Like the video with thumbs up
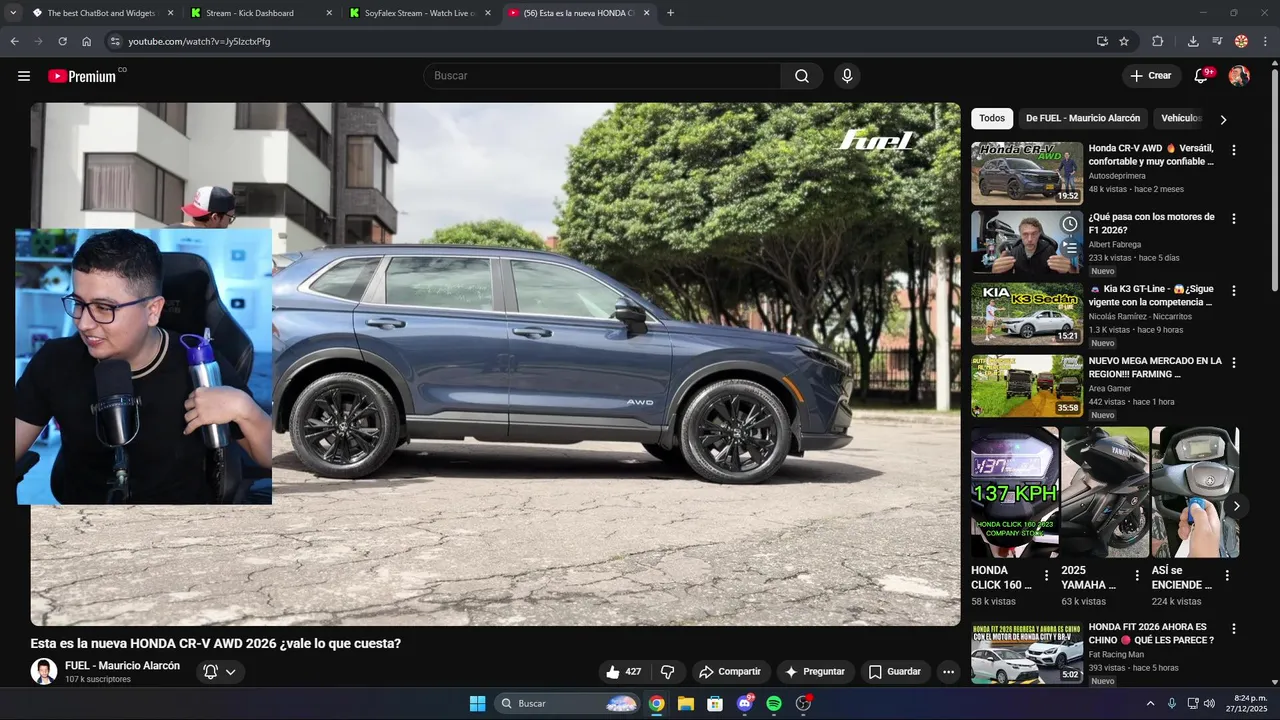Viewport: 1280px width, 720px height. point(623,672)
